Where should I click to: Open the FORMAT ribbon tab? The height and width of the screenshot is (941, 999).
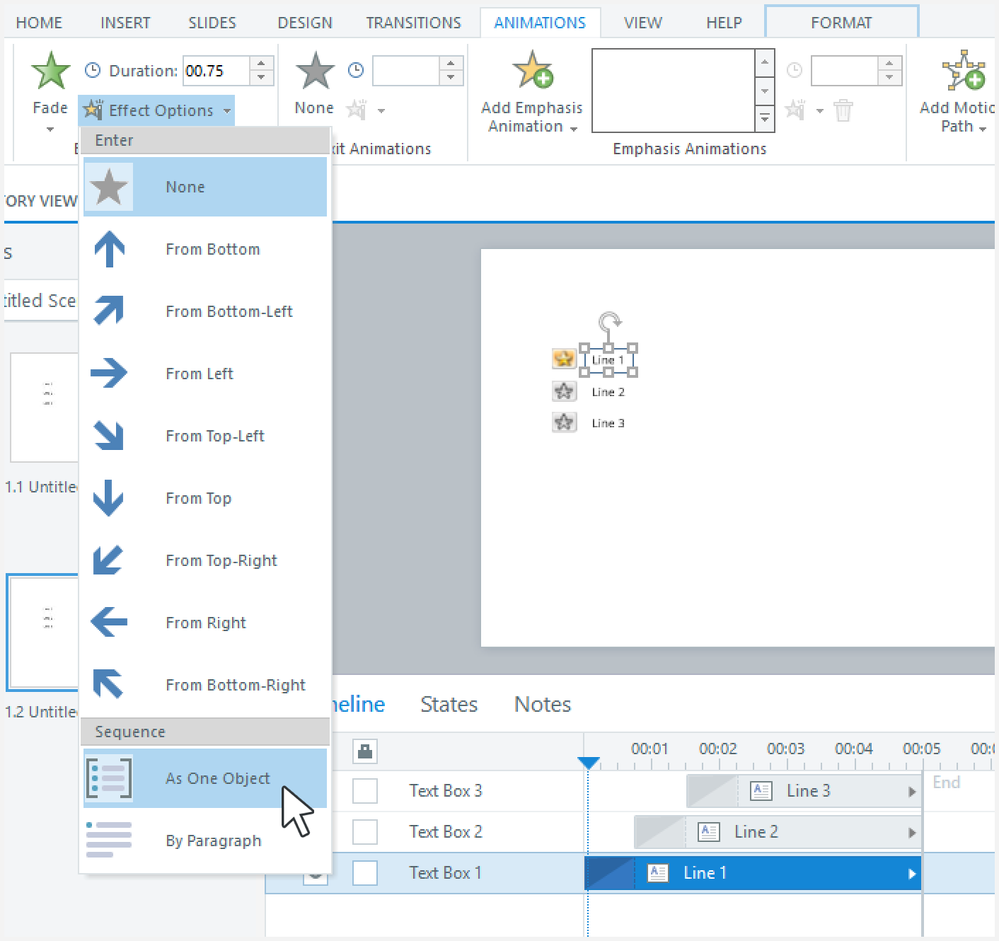coord(841,23)
